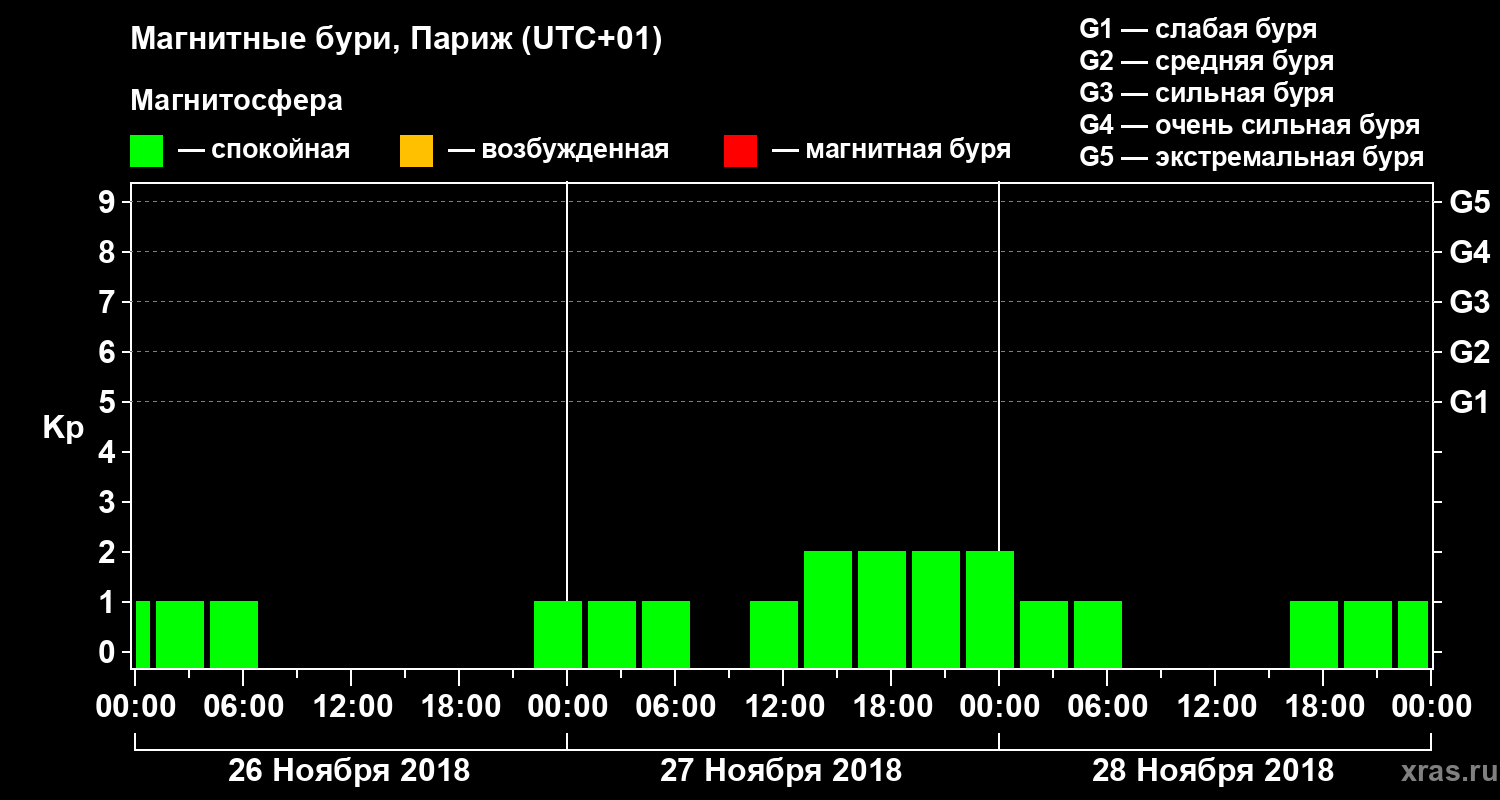Viewport: 1500px width, 800px height.
Task: Click the date label '26 Ноября 2018'
Action: 349,770
